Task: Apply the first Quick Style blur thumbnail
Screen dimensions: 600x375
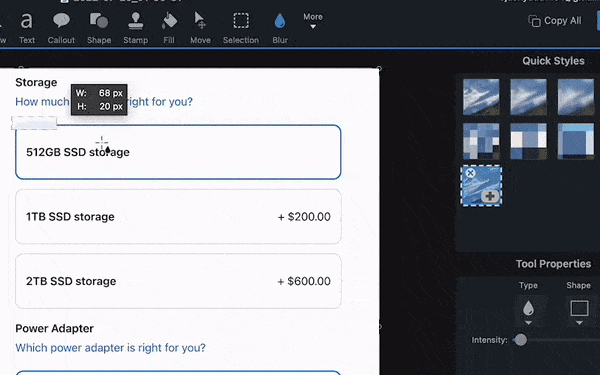Action: coord(481,97)
